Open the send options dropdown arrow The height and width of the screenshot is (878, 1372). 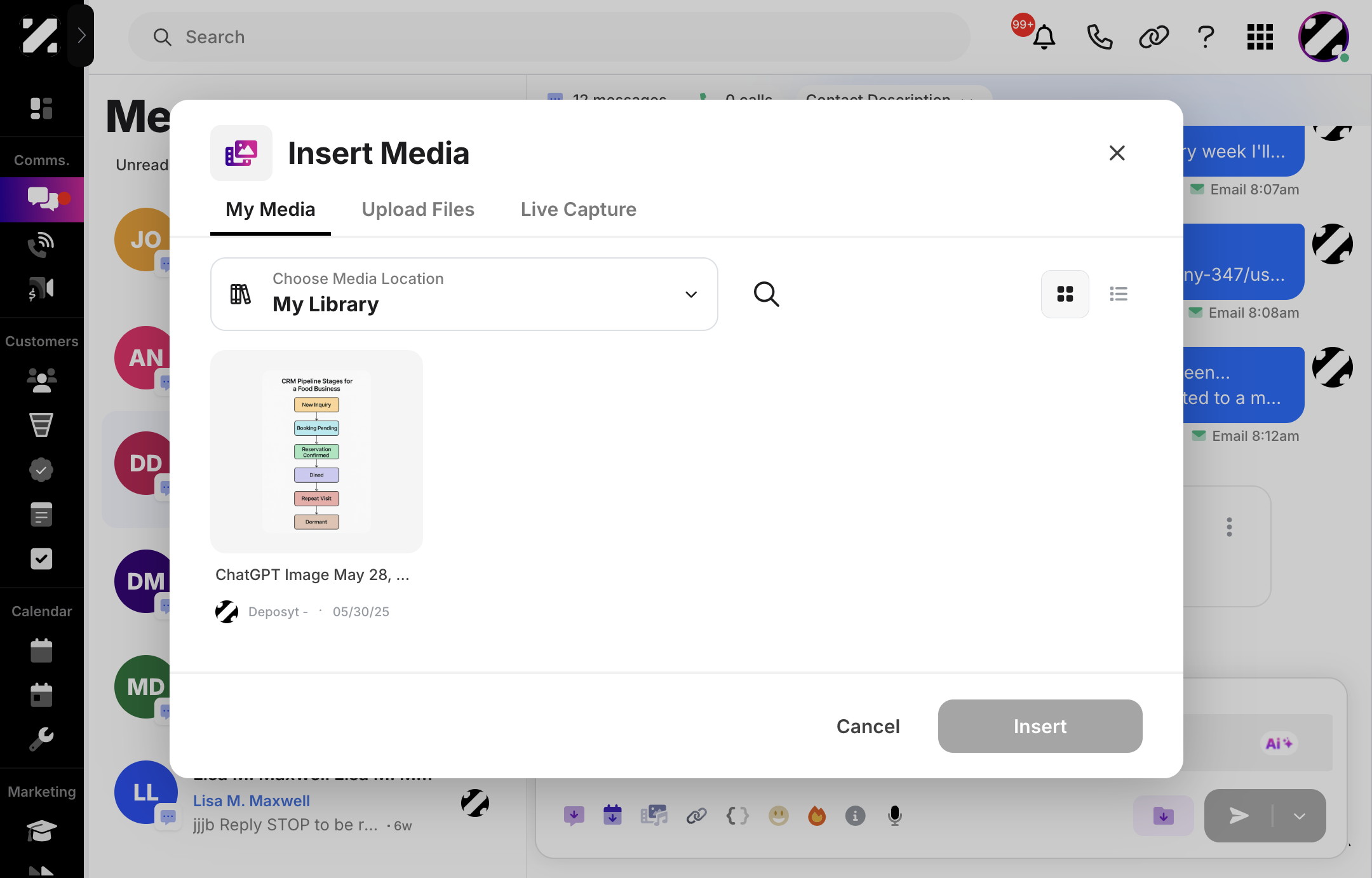(1300, 816)
